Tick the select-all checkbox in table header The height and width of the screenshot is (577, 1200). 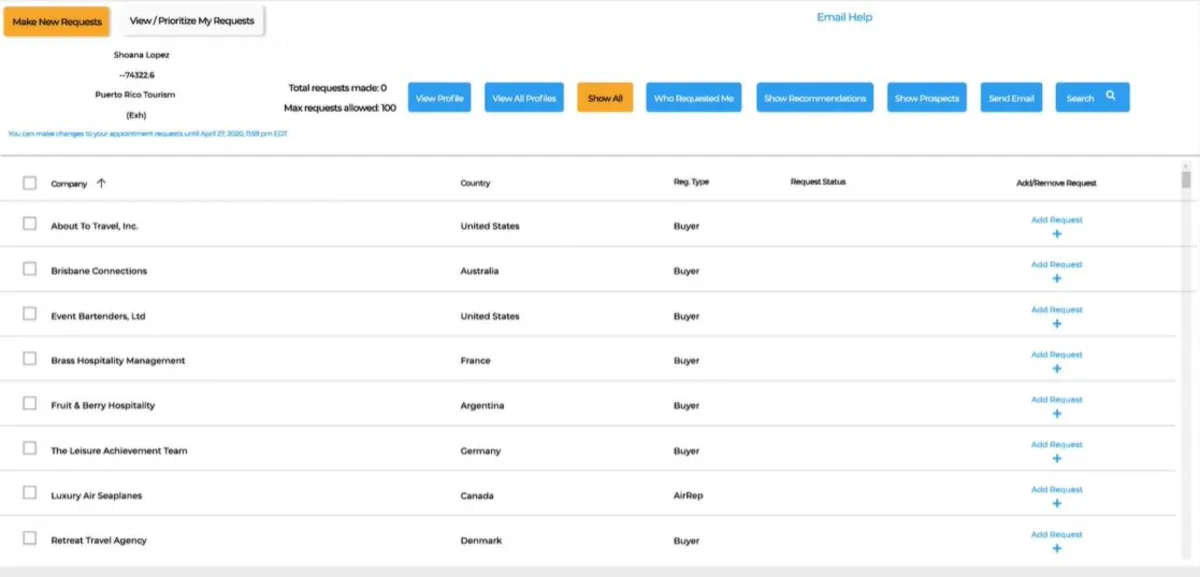(30, 183)
